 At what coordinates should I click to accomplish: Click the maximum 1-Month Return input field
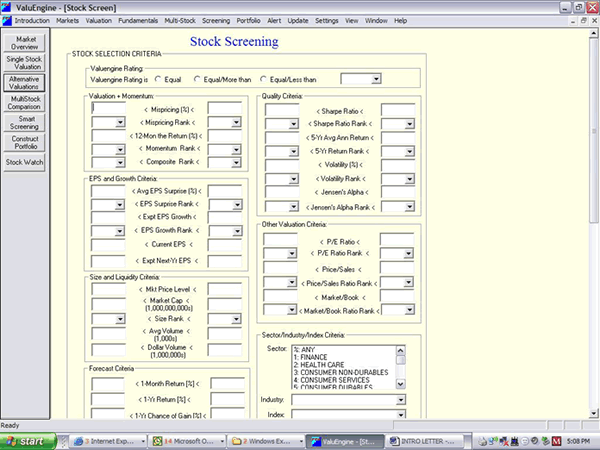pos(228,383)
